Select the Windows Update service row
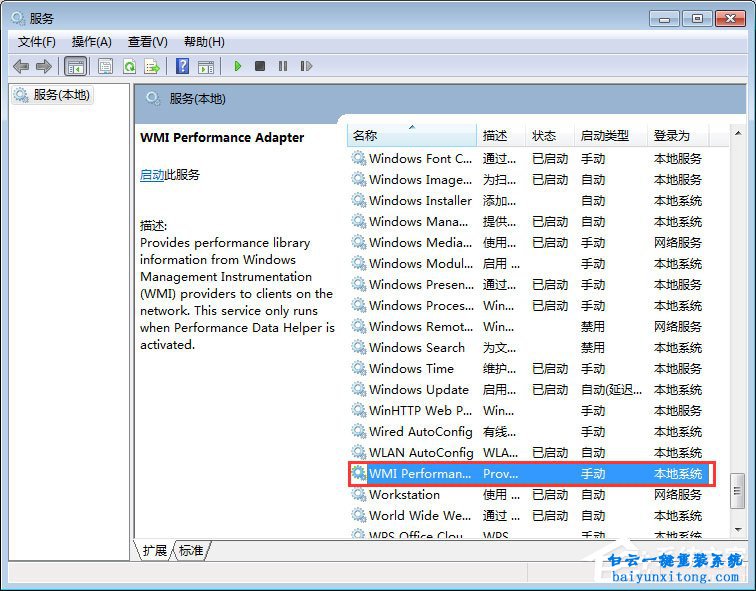 [x=418, y=389]
